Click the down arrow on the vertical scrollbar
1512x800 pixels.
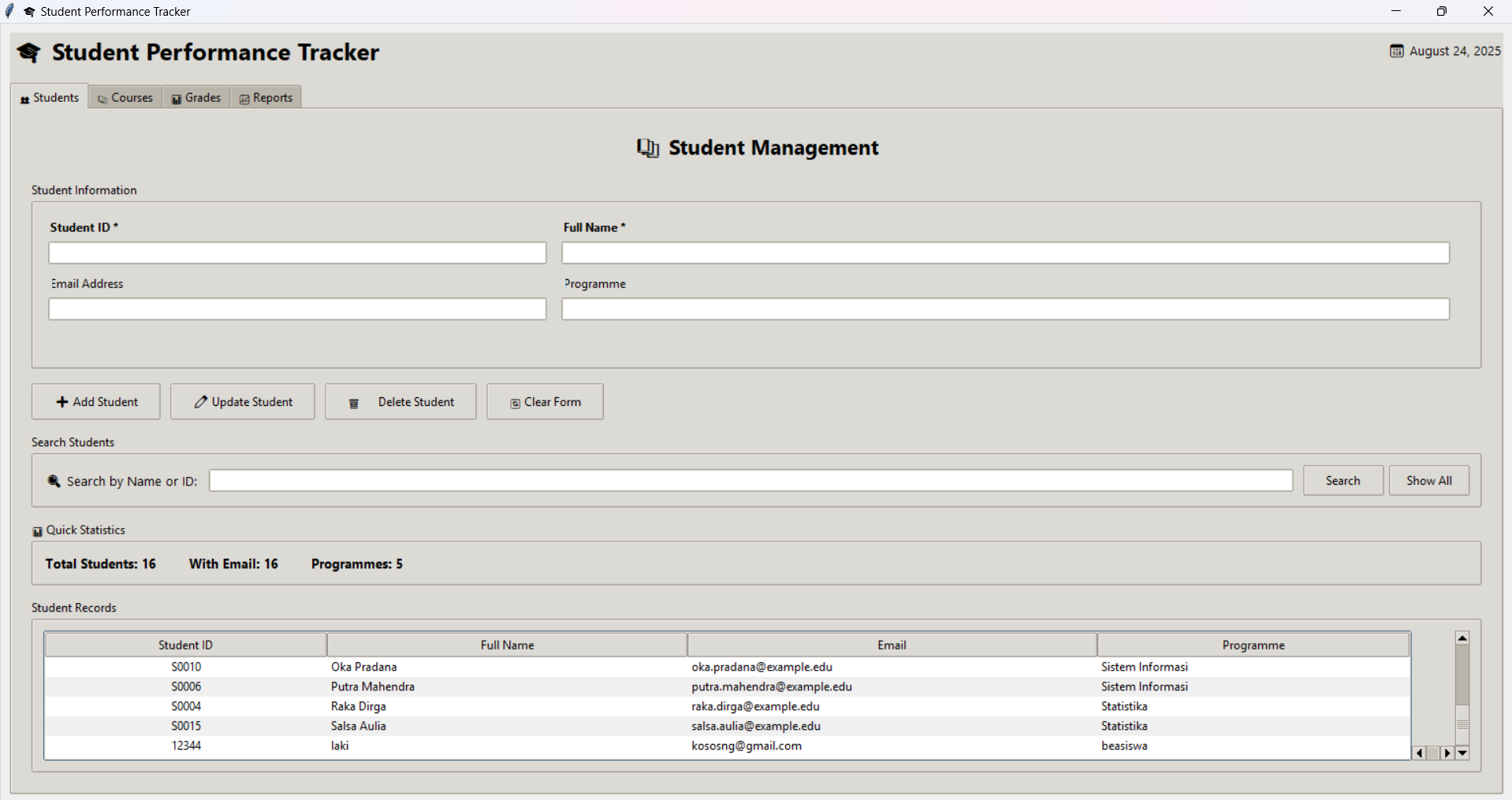coord(1462,753)
